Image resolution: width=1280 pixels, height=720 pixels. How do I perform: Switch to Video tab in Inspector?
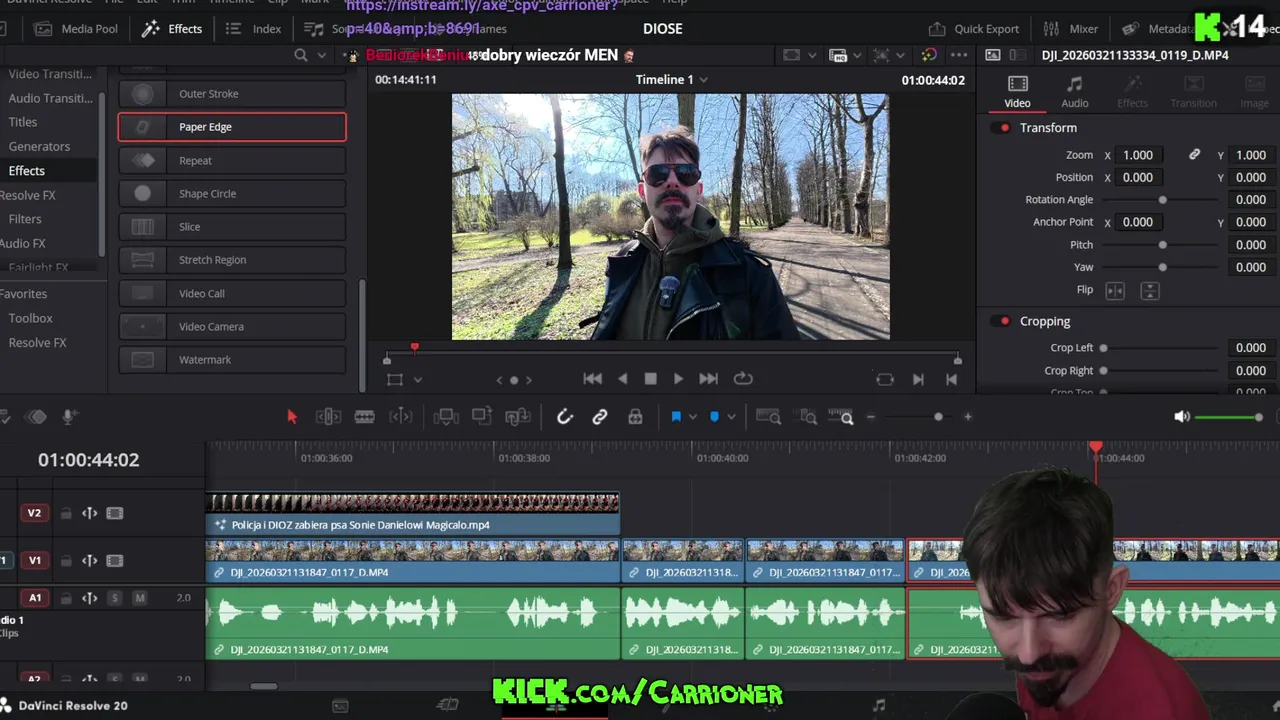[x=1017, y=91]
